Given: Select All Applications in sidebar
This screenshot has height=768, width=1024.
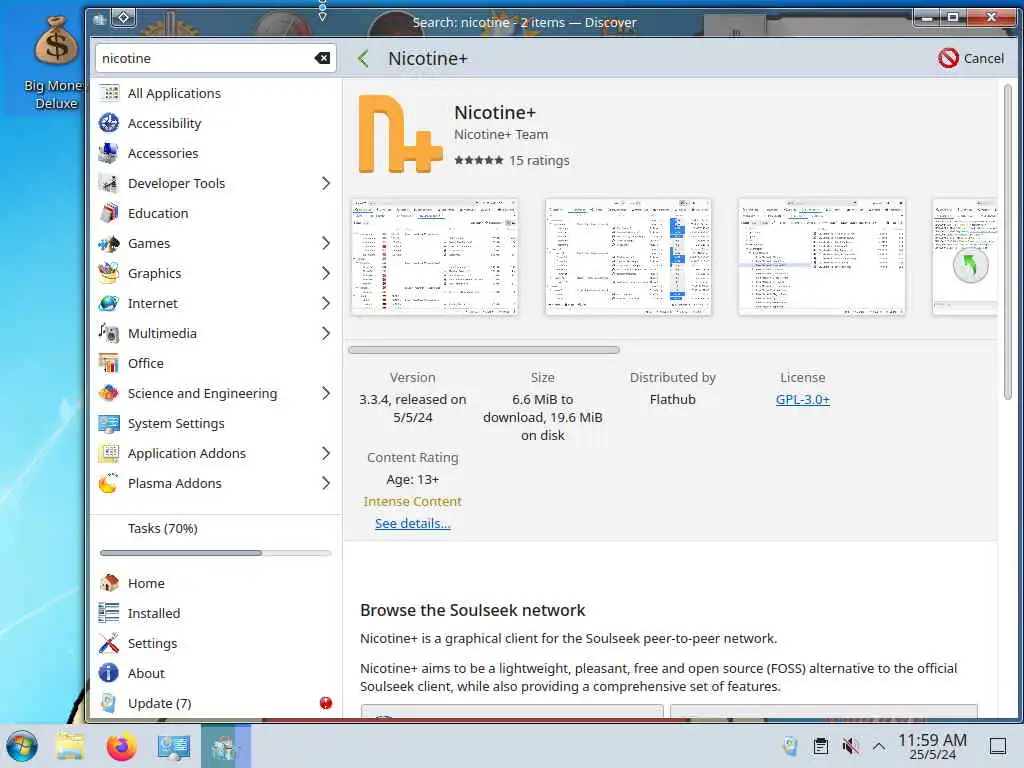Looking at the screenshot, I should [216, 93].
